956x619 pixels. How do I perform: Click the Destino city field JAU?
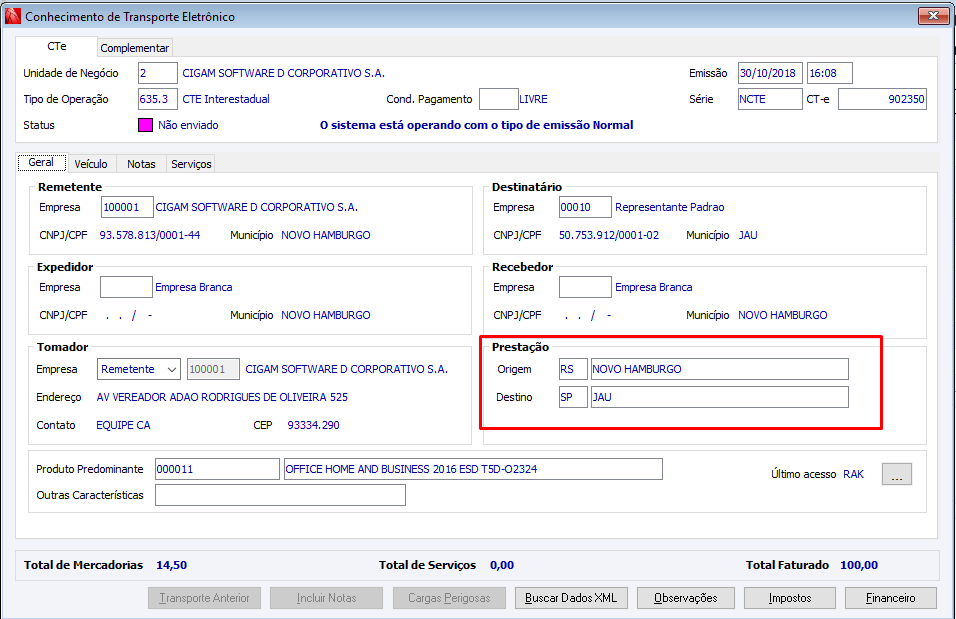click(719, 397)
